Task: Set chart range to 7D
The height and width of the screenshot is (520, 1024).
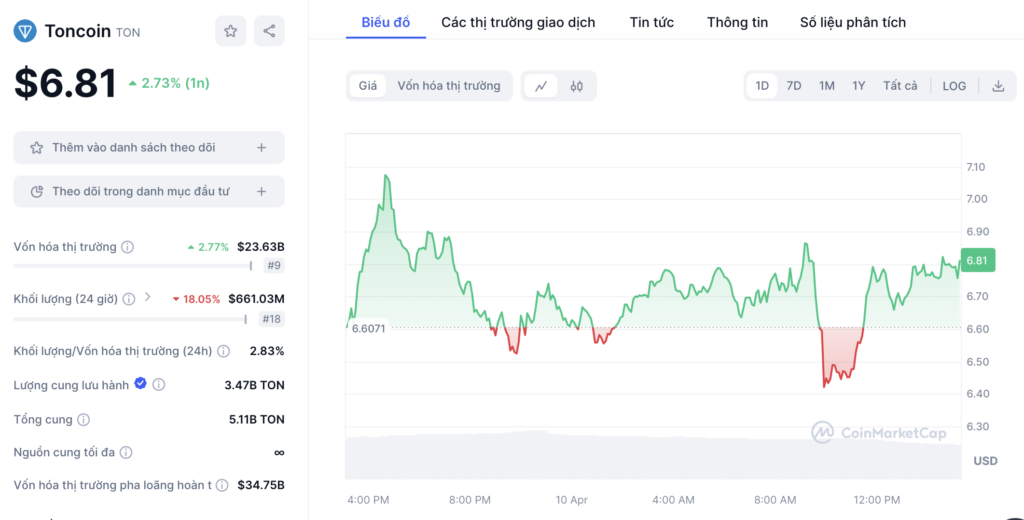Action: pos(793,86)
